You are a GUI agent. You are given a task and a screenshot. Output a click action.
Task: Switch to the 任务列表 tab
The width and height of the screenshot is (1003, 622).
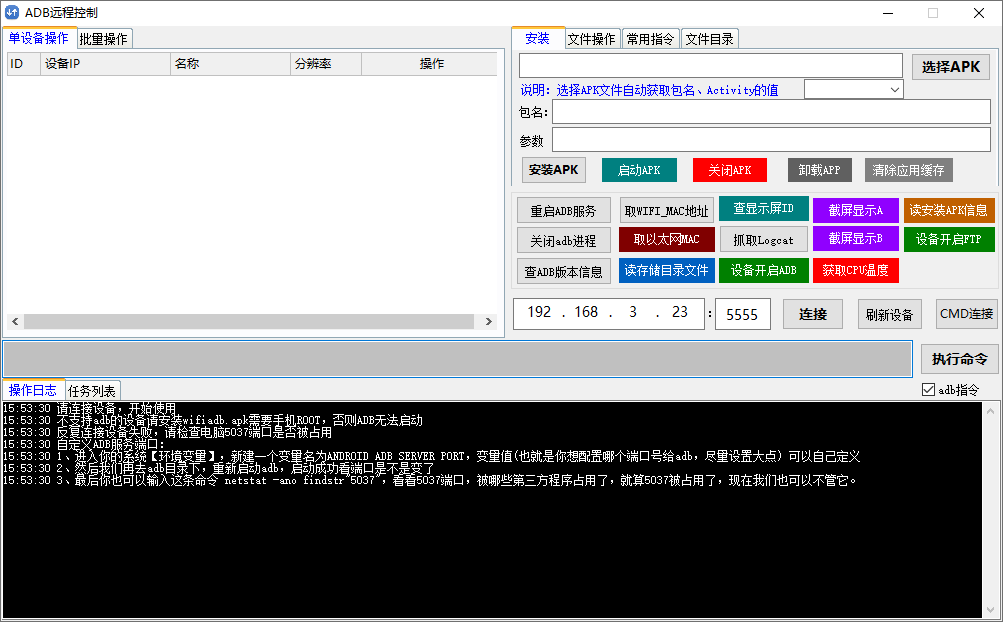(92, 390)
